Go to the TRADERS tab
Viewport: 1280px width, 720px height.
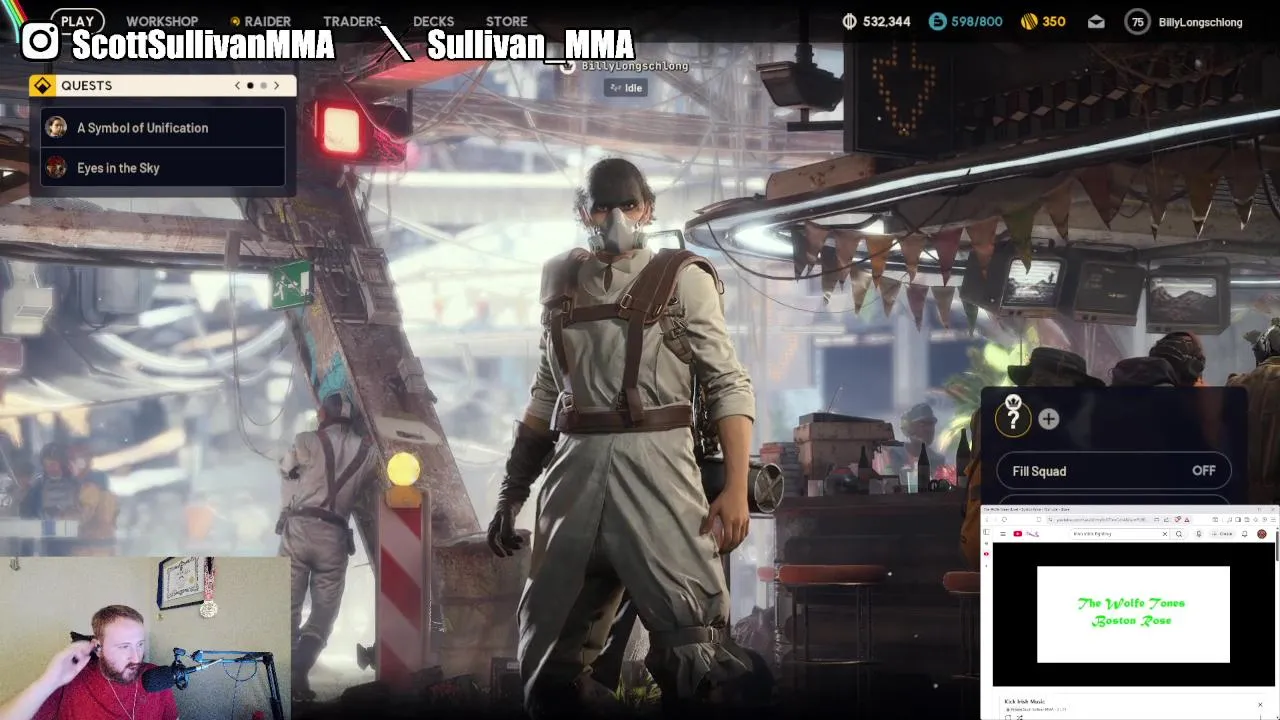tap(352, 21)
